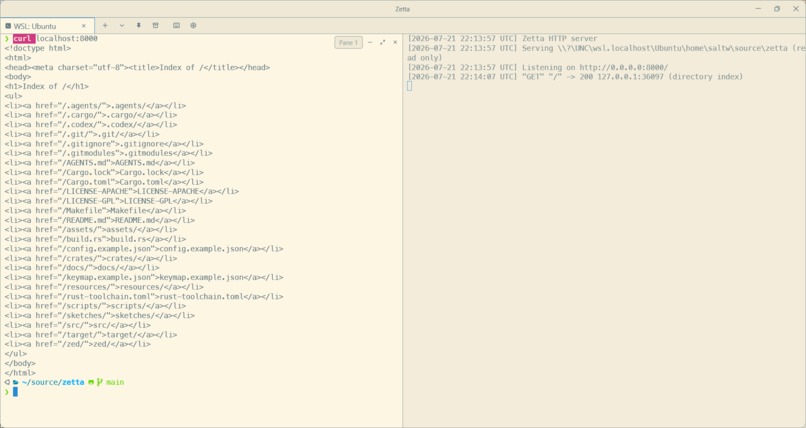Minimize Pane 1 with dash icon
The height and width of the screenshot is (428, 806).
pyautogui.click(x=370, y=42)
